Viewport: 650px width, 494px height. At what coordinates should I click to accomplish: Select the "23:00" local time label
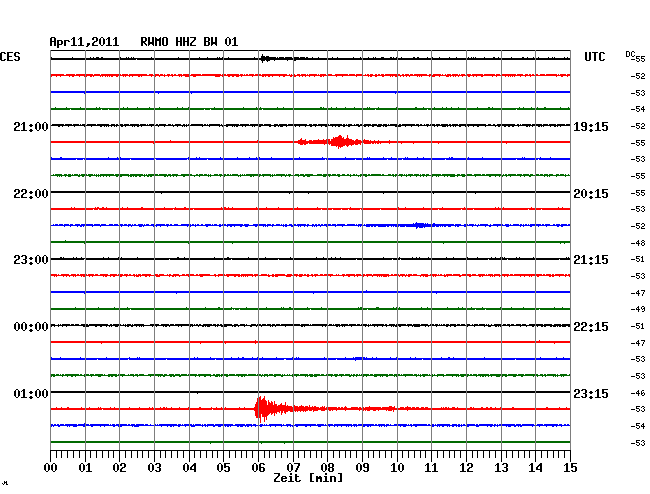coord(31,260)
